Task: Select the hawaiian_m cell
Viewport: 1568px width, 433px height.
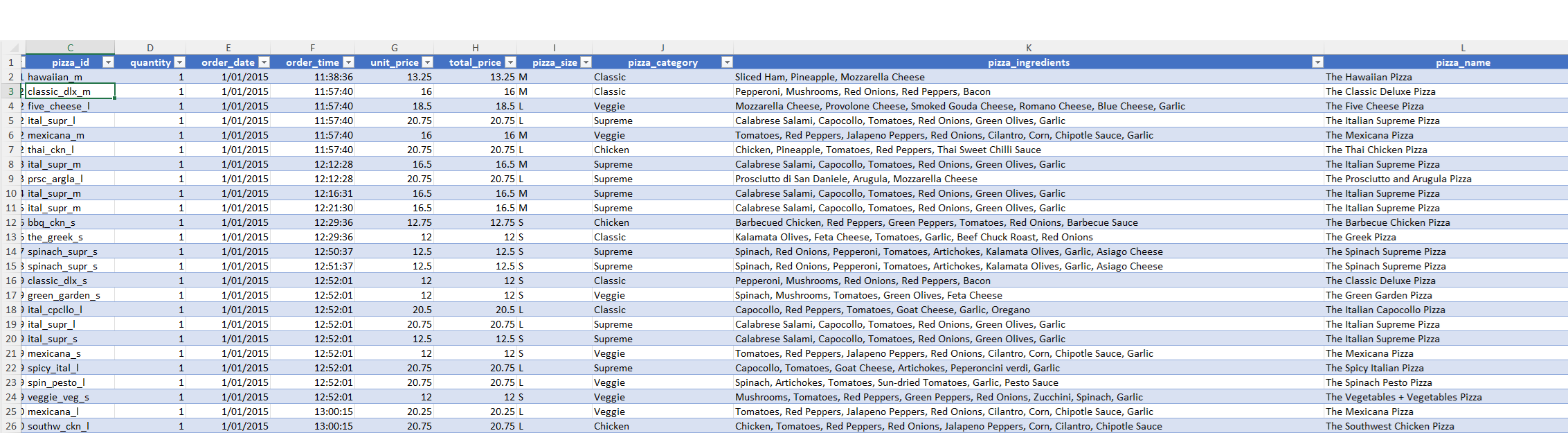Action: (69, 77)
